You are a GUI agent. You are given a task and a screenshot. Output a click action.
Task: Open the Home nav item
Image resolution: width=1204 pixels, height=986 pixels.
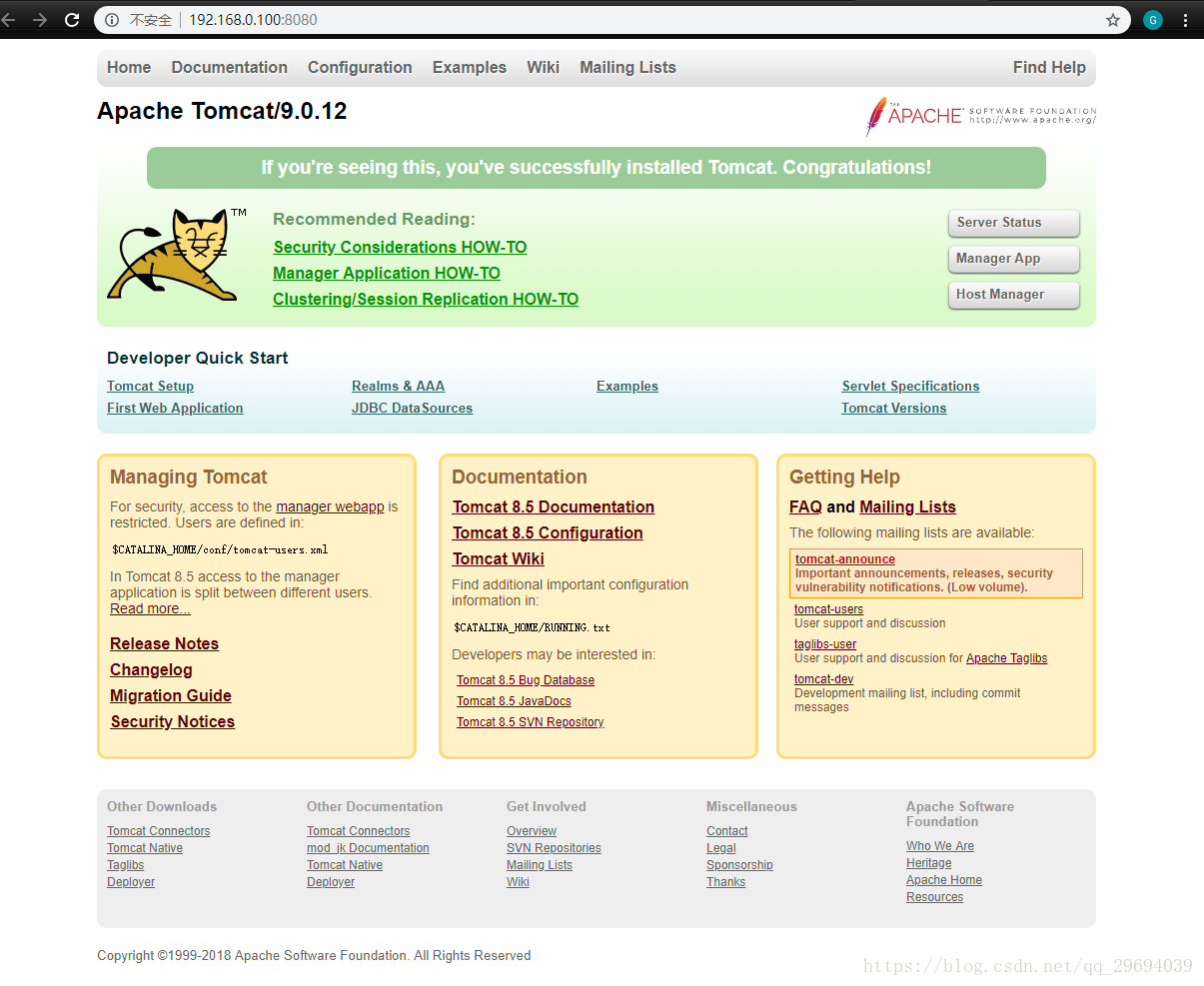129,68
